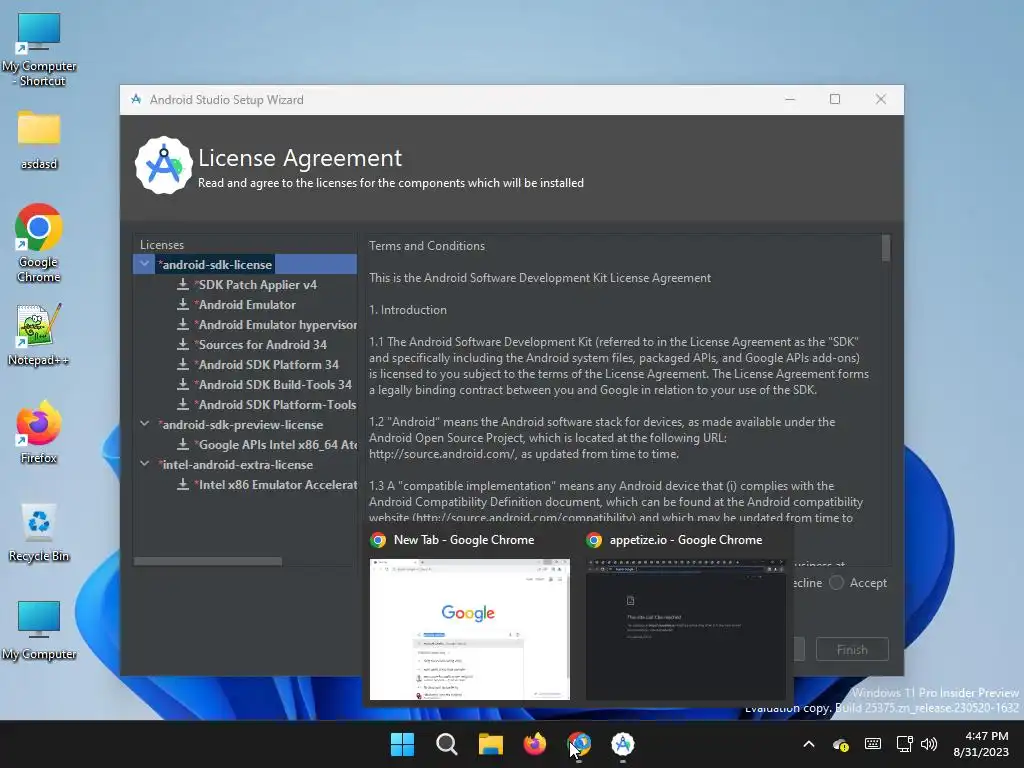Select the Notepad++ desktop shortcut
The image size is (1024, 768).
[x=39, y=335]
